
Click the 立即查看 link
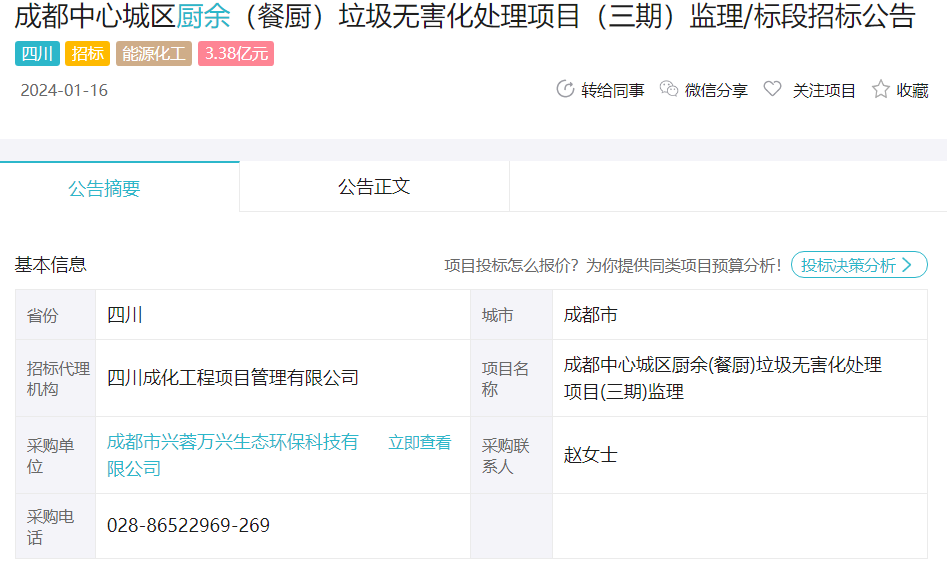point(420,443)
